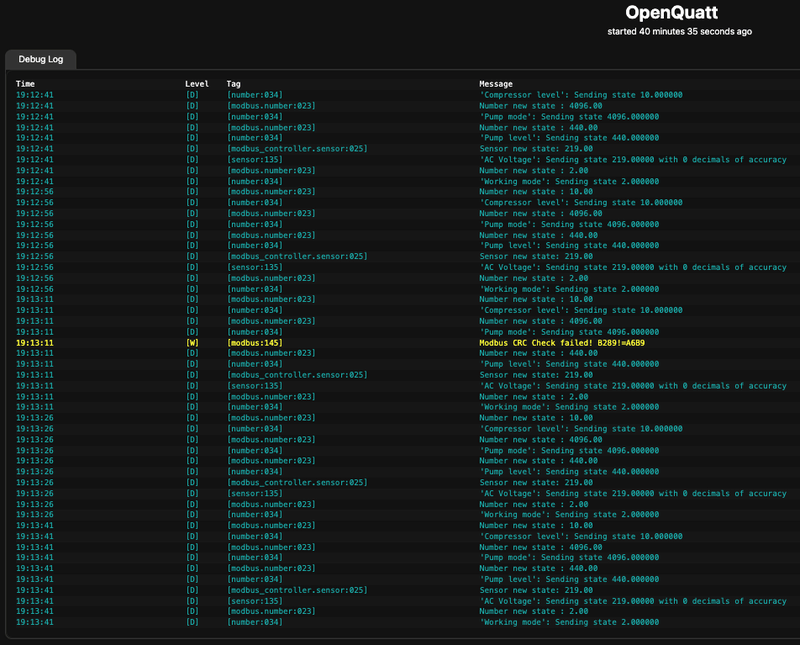Select the 'Pump mode' message logged at 19:12:56
Viewport: 800px width, 645px height.
(569, 225)
